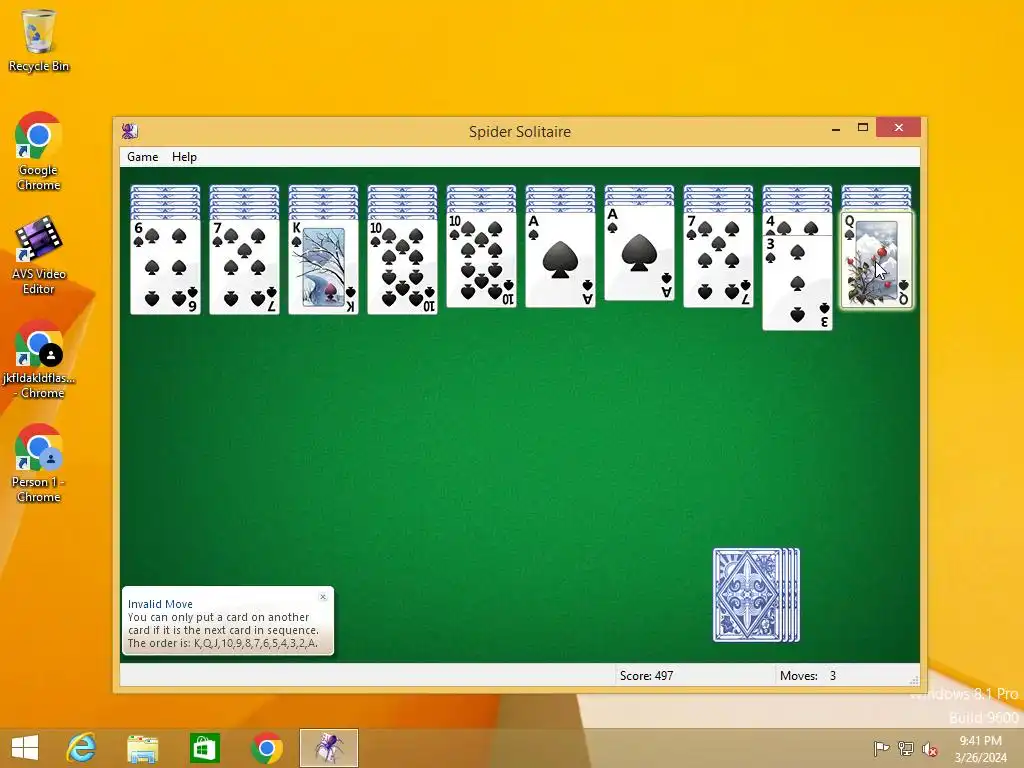Select the Queen of spades card
The image size is (1024, 768).
coord(876,260)
